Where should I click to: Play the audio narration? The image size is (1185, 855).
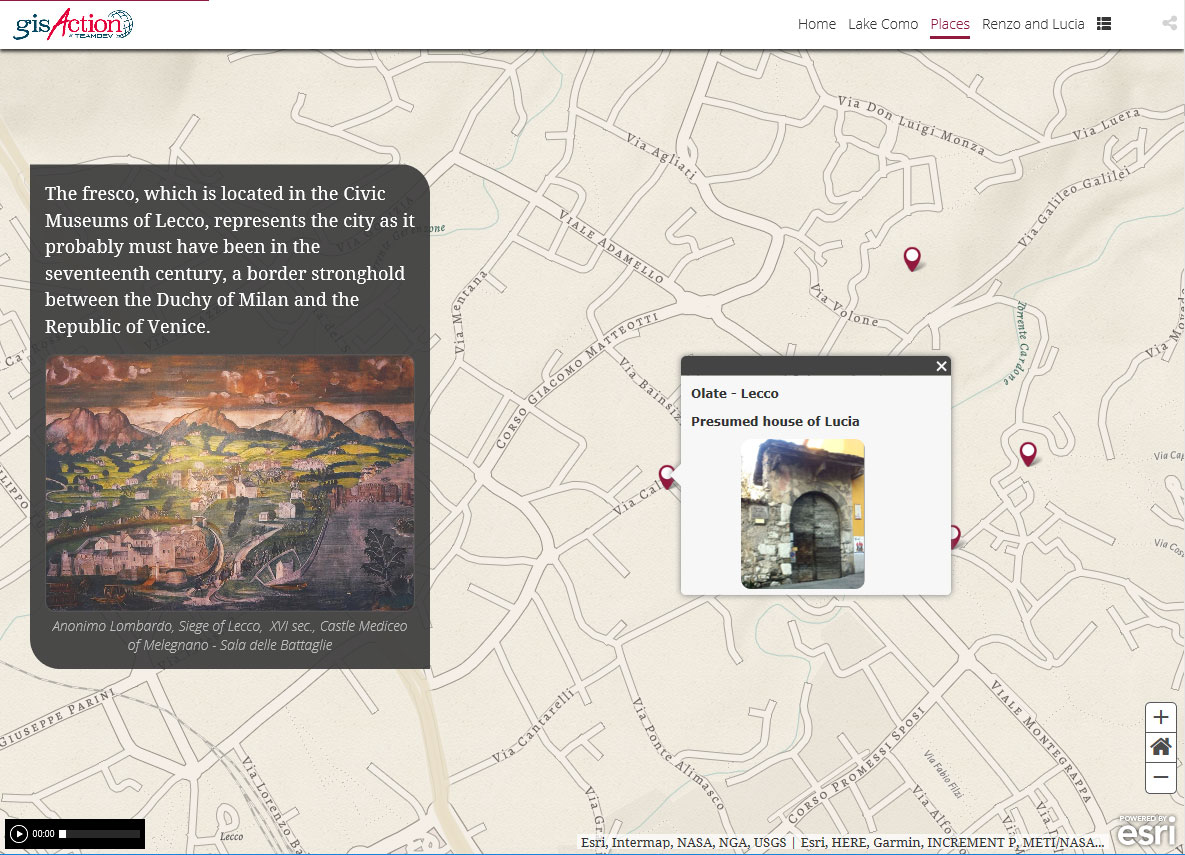click(x=19, y=834)
